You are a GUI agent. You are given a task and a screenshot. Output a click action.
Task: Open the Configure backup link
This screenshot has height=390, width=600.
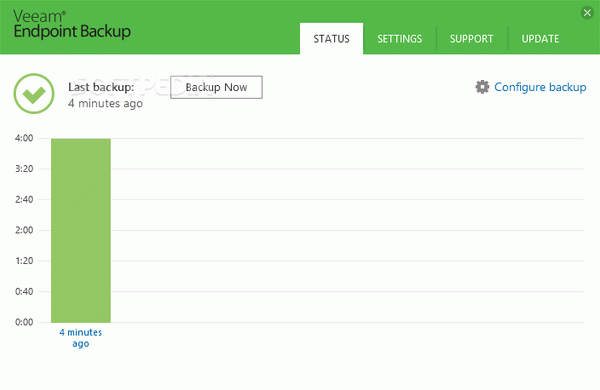coord(540,87)
